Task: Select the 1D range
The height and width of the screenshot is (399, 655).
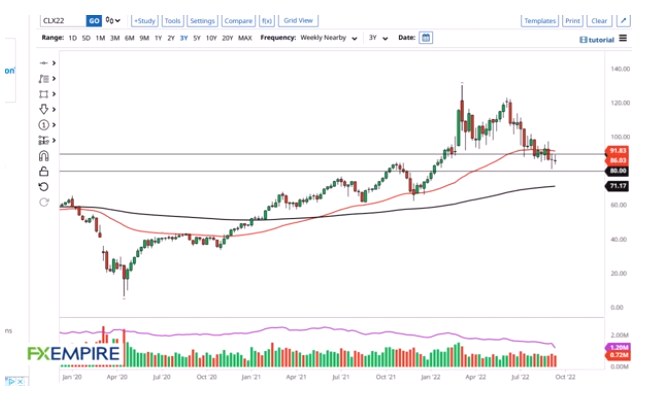Action: pyautogui.click(x=73, y=38)
